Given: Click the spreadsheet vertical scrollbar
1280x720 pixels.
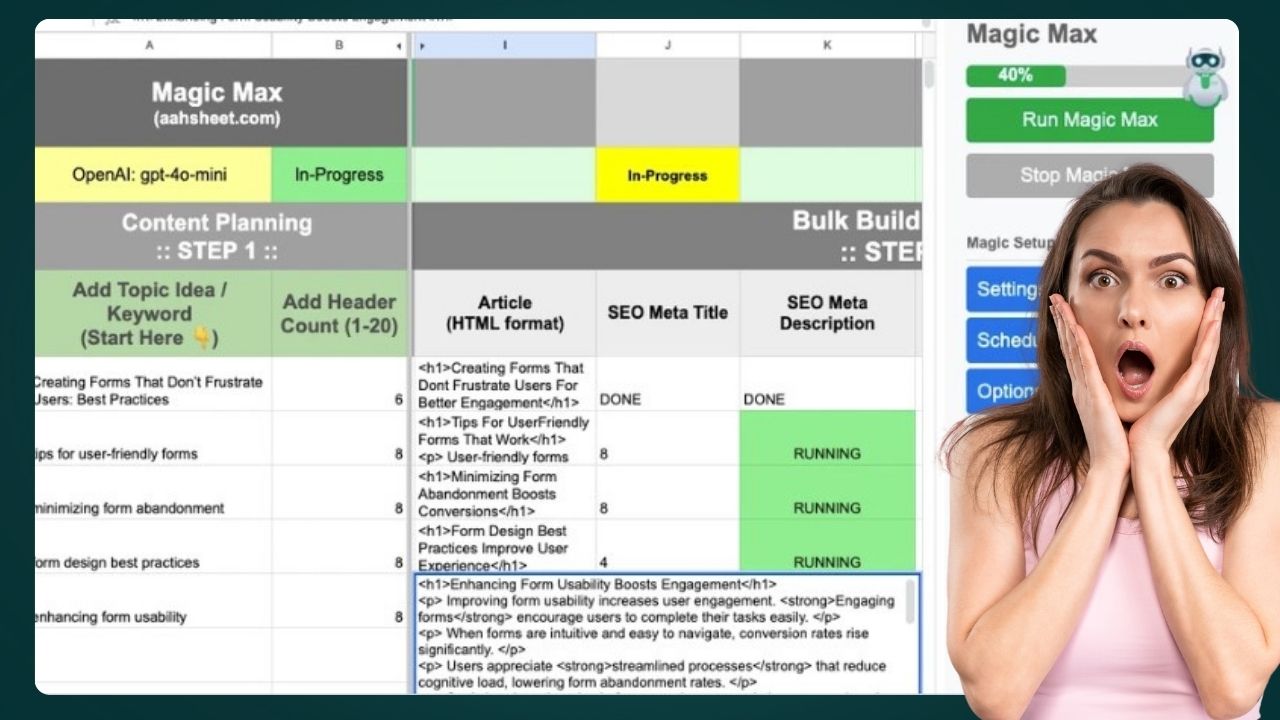Looking at the screenshot, I should (x=929, y=75).
